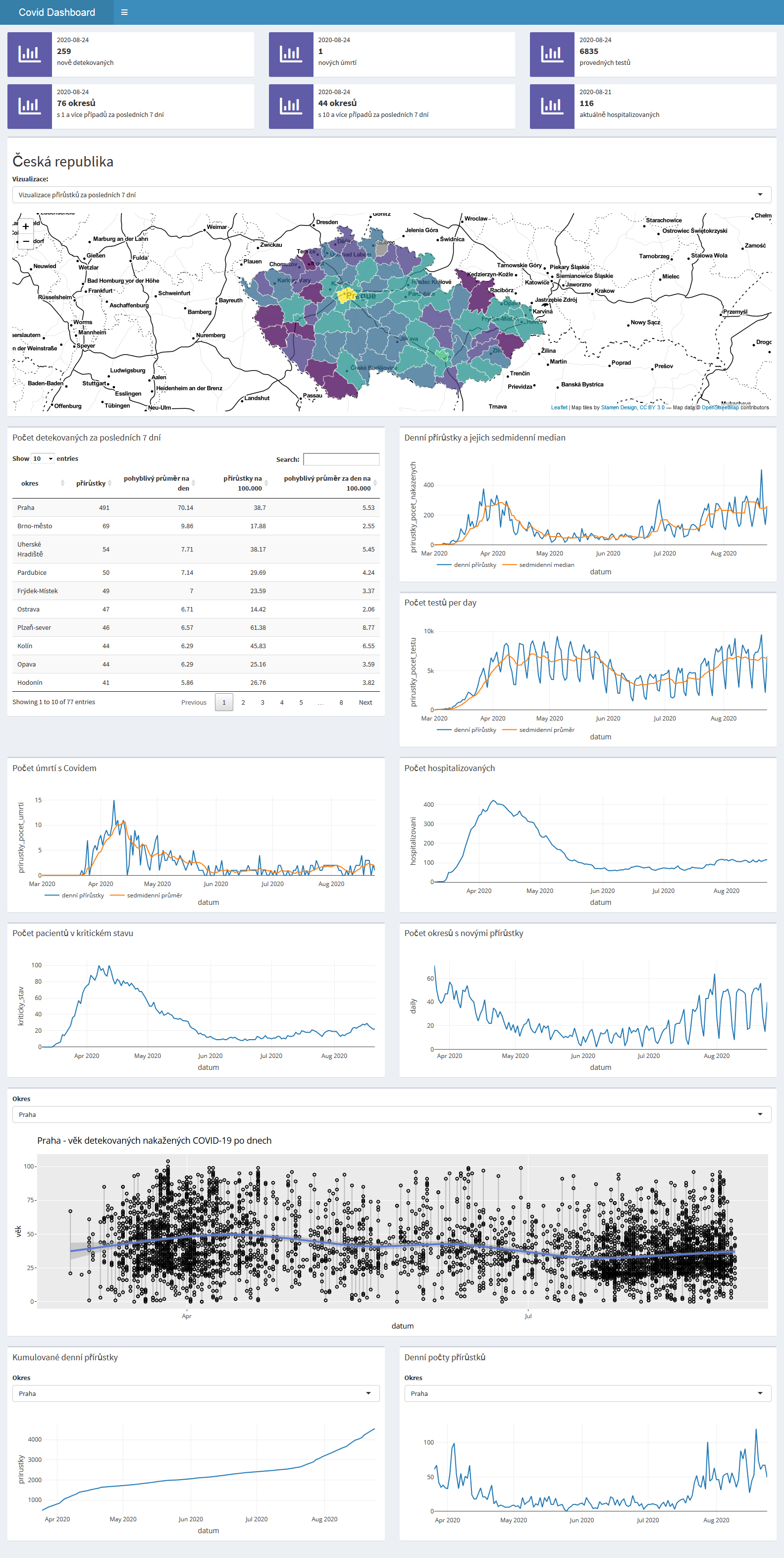This screenshot has height=1558, width=784.
Task: Select the Opava row
Action: click(x=196, y=664)
